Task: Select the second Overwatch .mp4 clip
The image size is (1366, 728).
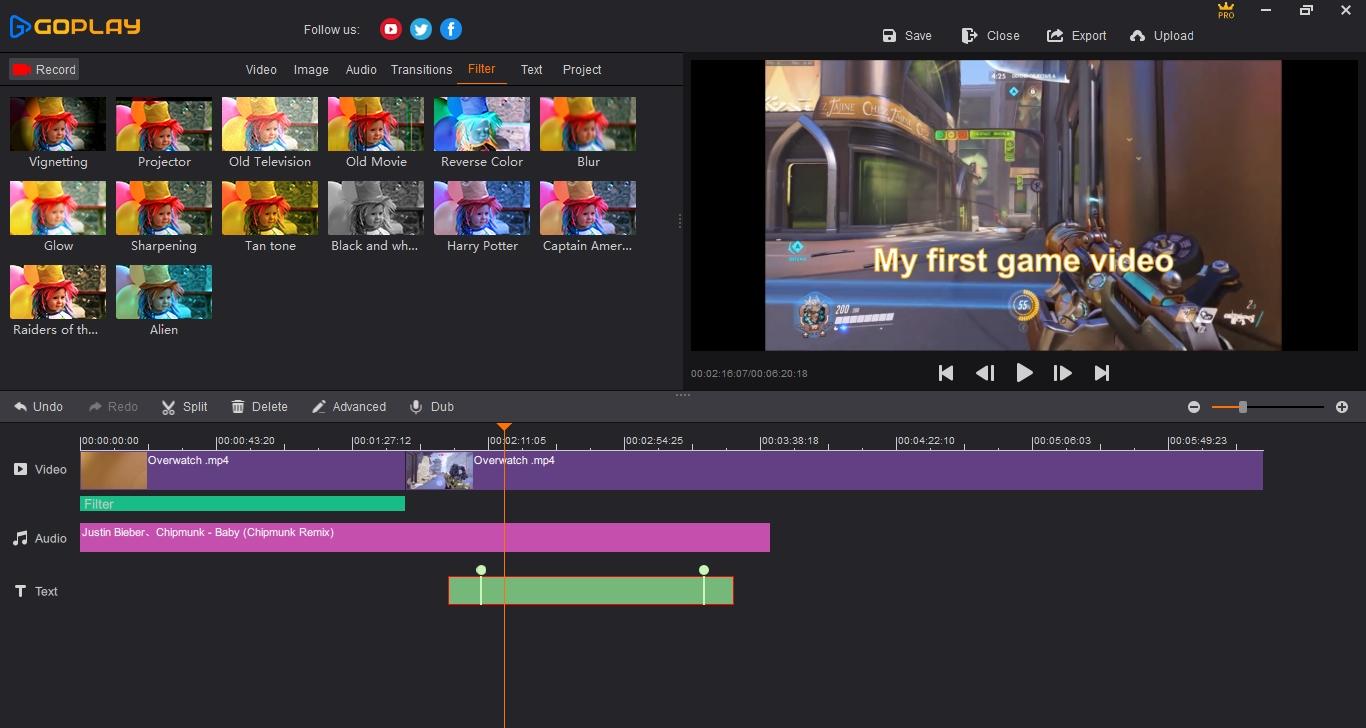Action: (x=834, y=471)
